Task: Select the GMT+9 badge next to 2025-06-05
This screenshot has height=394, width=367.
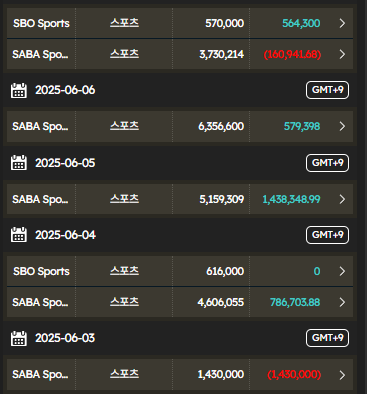Action: (x=327, y=163)
